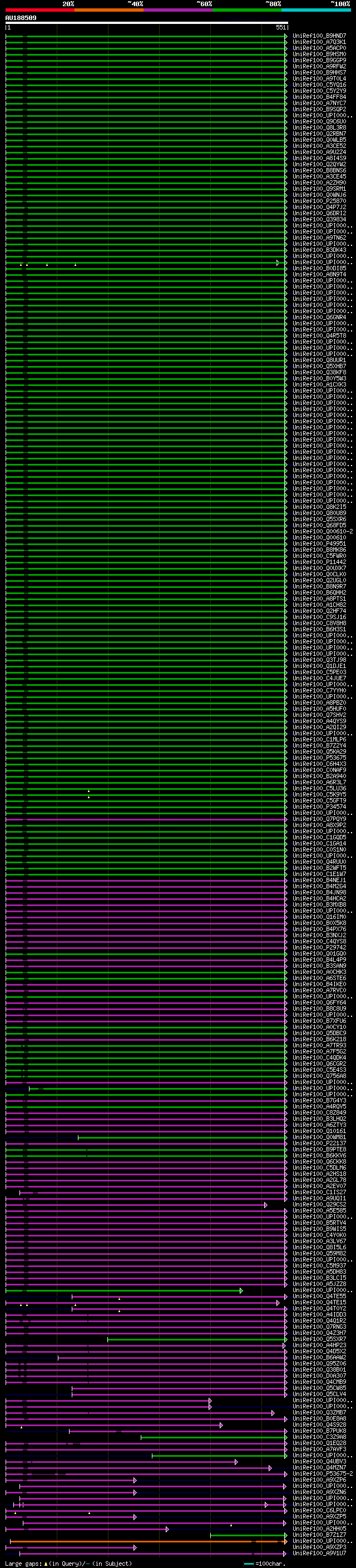Click hit label UniRef100_B6QHH2
The image size is (356, 1568).
319,593
